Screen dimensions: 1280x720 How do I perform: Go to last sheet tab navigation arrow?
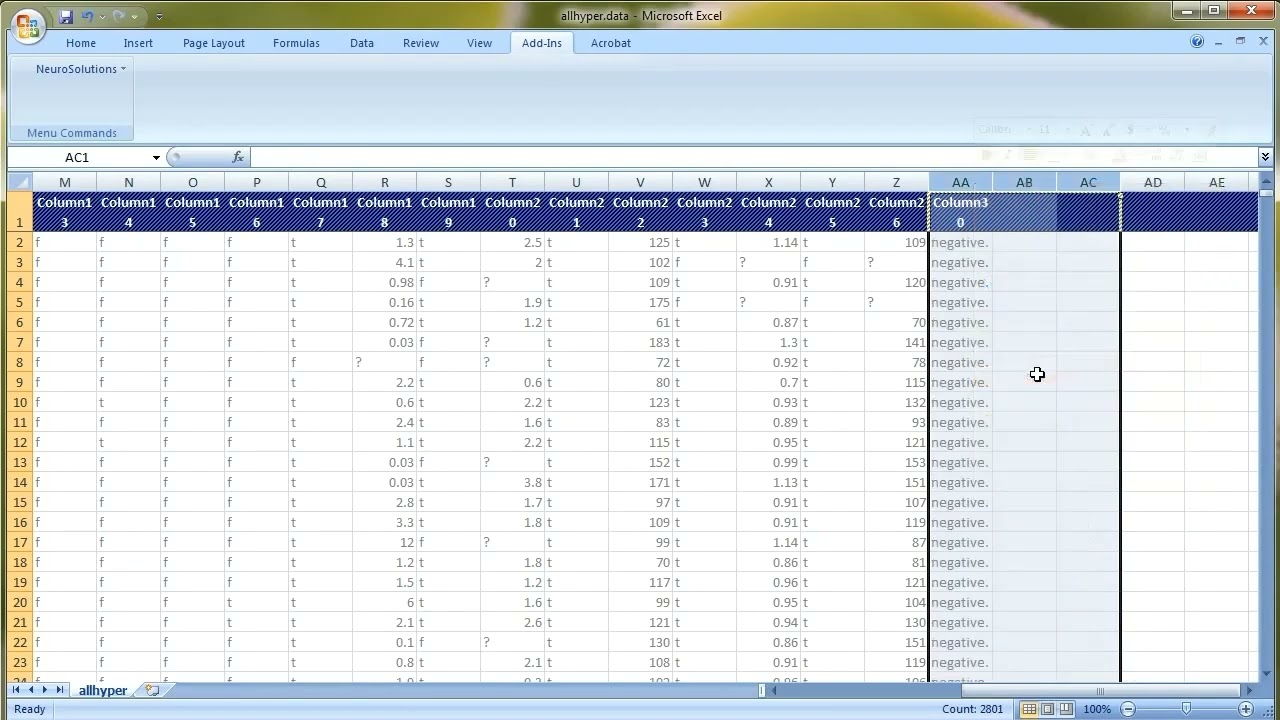click(x=60, y=690)
